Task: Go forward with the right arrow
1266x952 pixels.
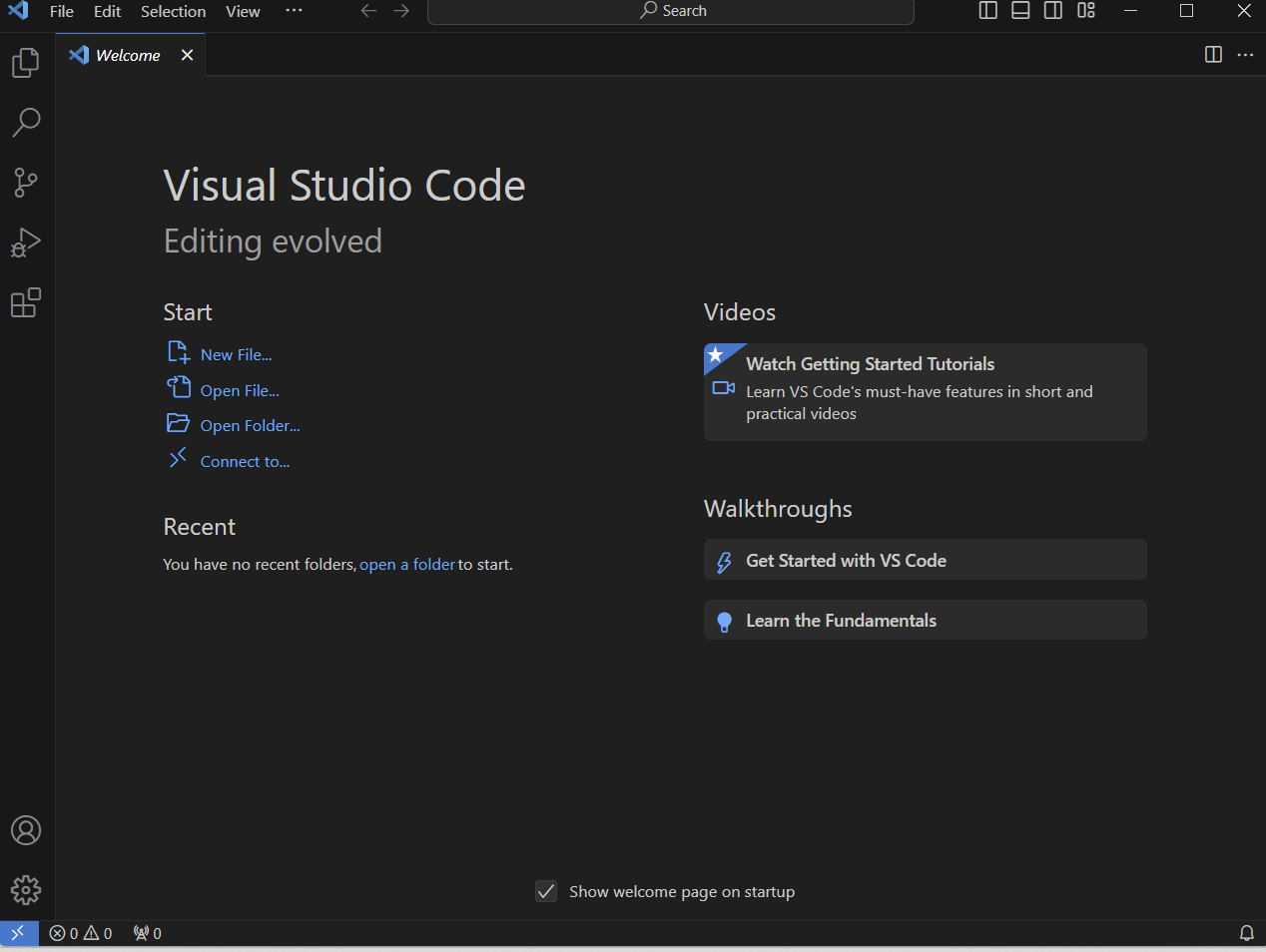Action: pos(401,11)
